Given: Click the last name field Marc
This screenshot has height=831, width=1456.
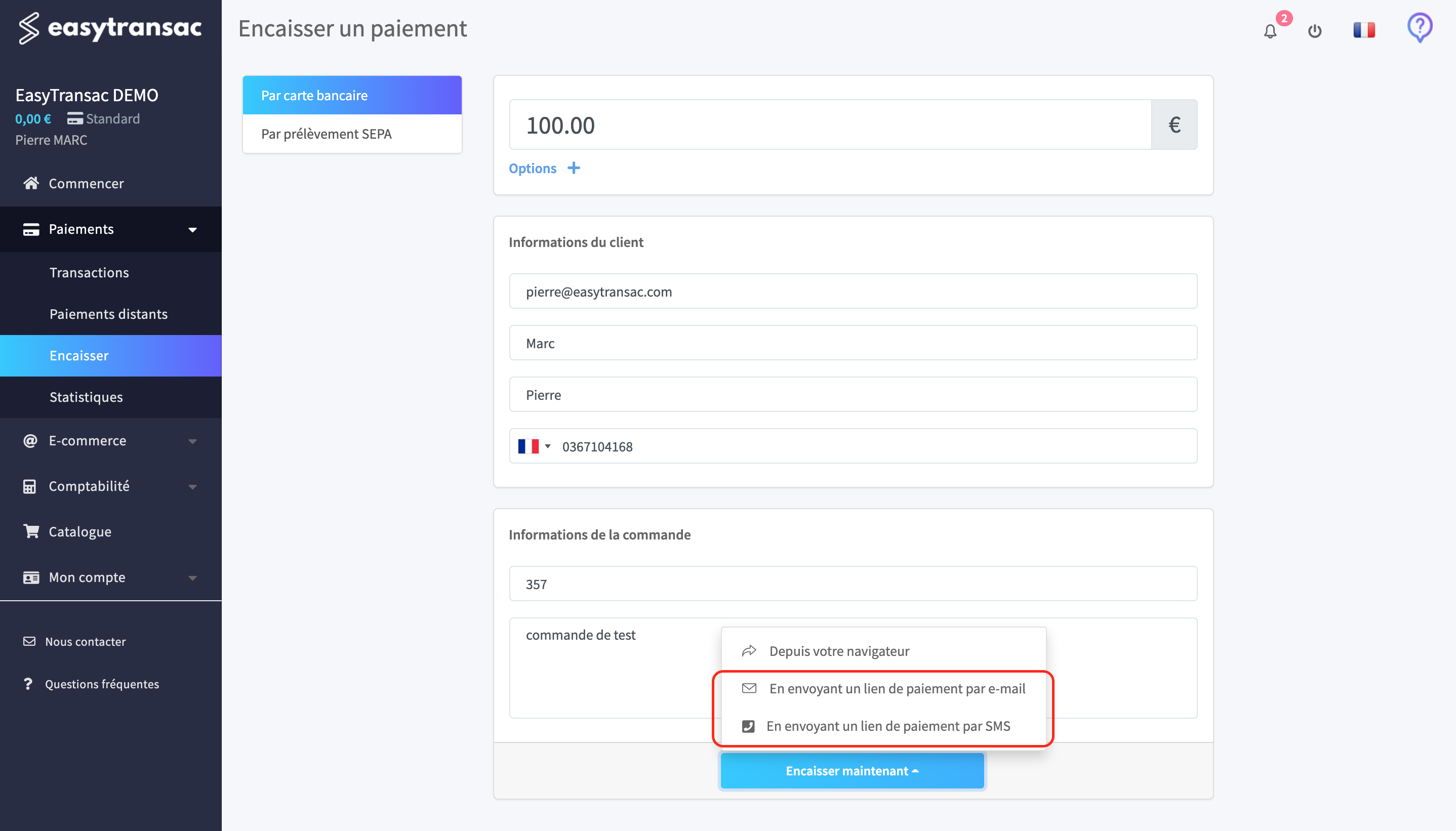Looking at the screenshot, I should click(853, 343).
